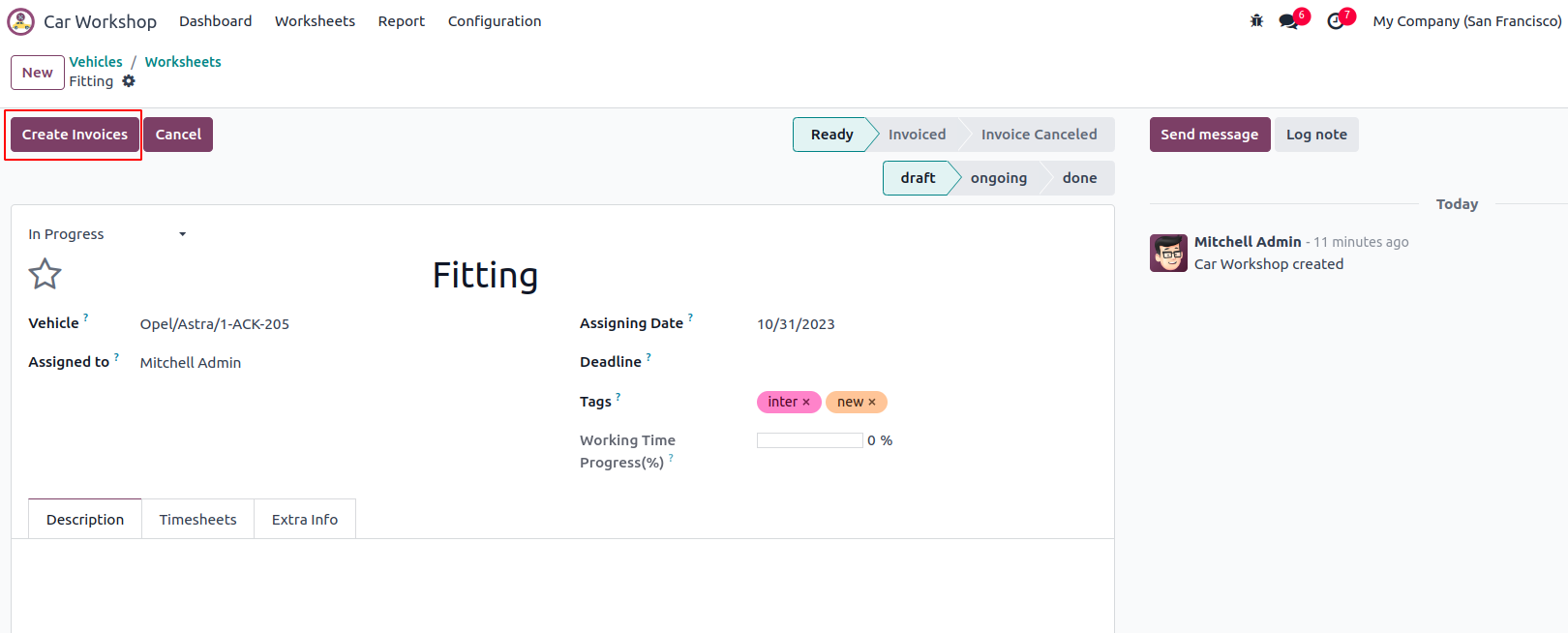Viewport: 1568px width, 633px height.
Task: Open the debug bug icon menu
Action: (1256, 20)
